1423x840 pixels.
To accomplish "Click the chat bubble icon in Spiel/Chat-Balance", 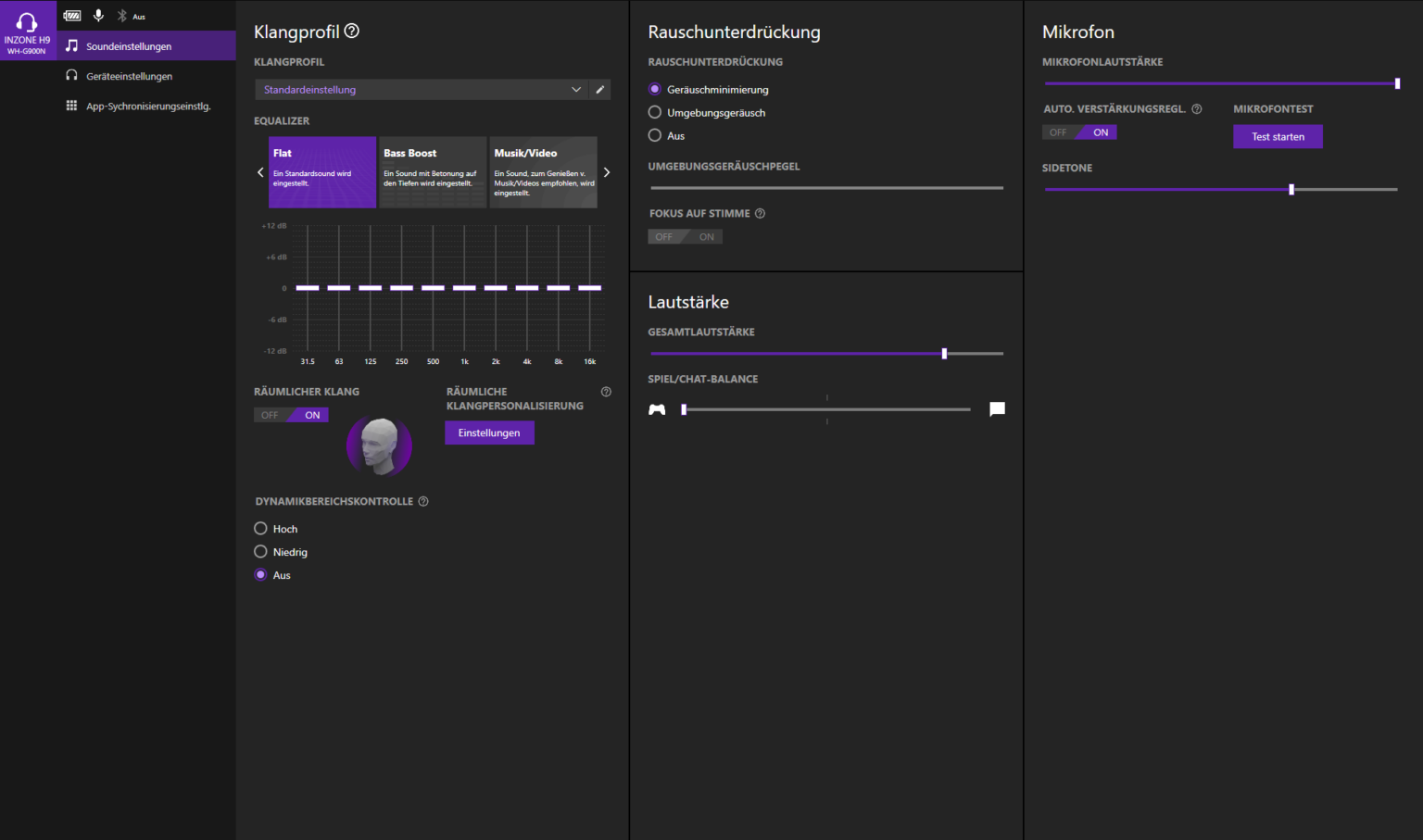I will [x=997, y=409].
